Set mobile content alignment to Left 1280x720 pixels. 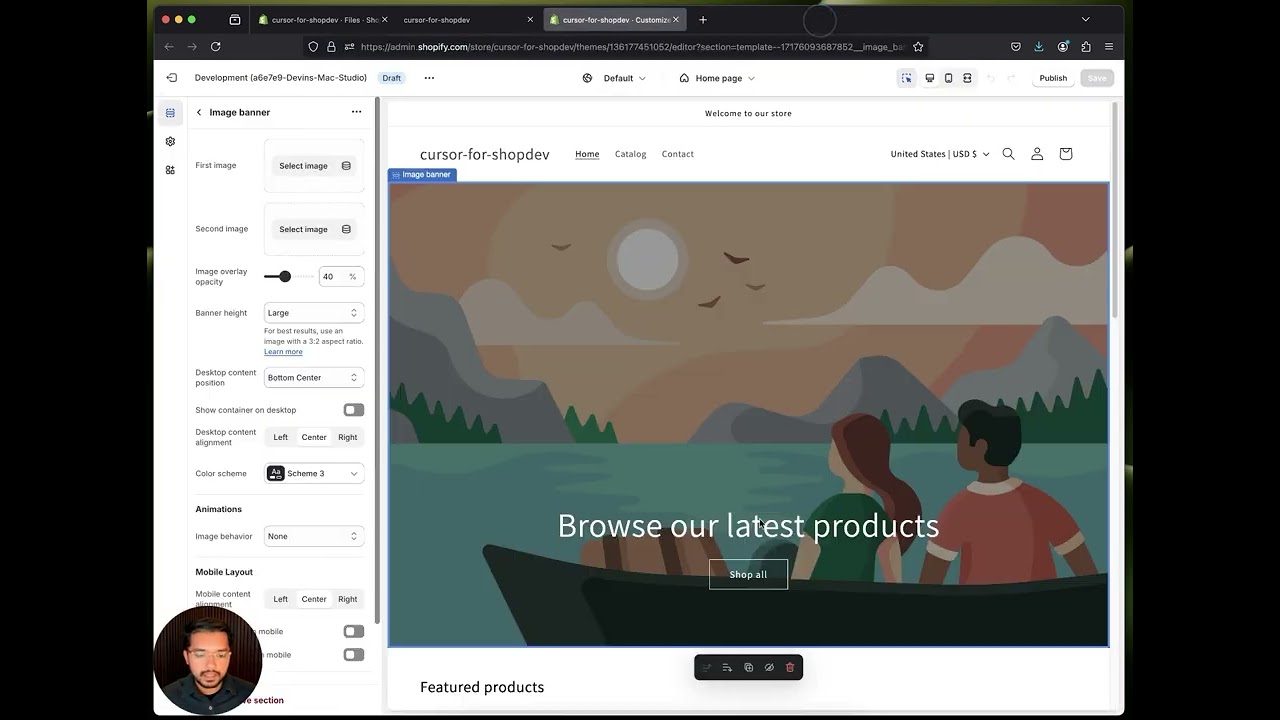(281, 599)
